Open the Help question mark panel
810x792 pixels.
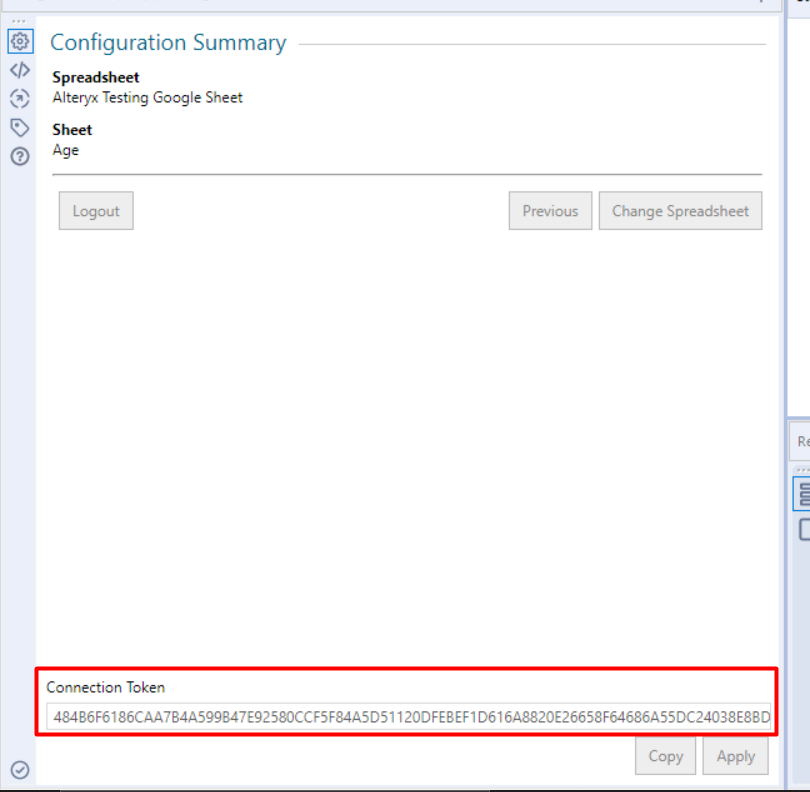[18, 154]
